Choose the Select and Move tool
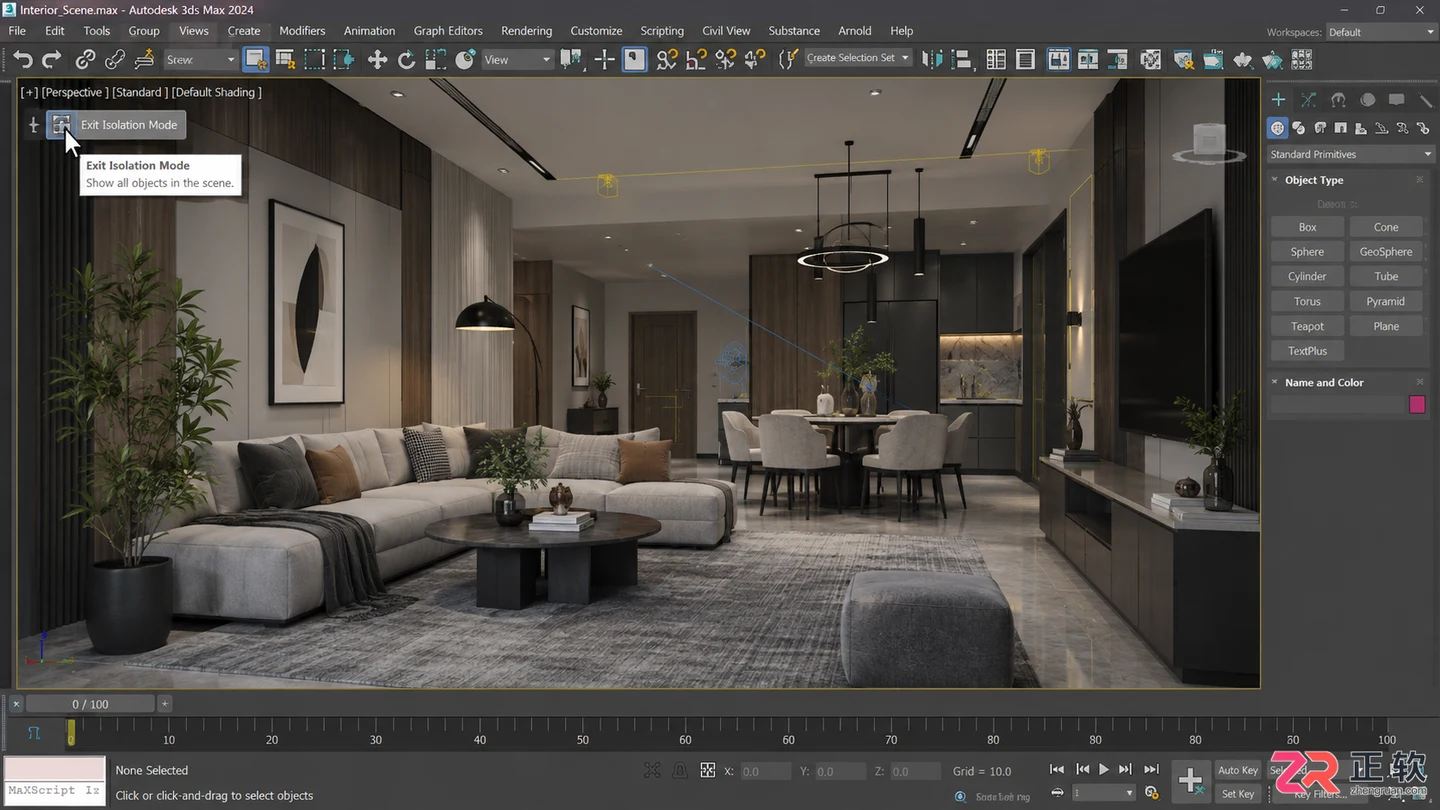The image size is (1440, 810). [x=377, y=59]
